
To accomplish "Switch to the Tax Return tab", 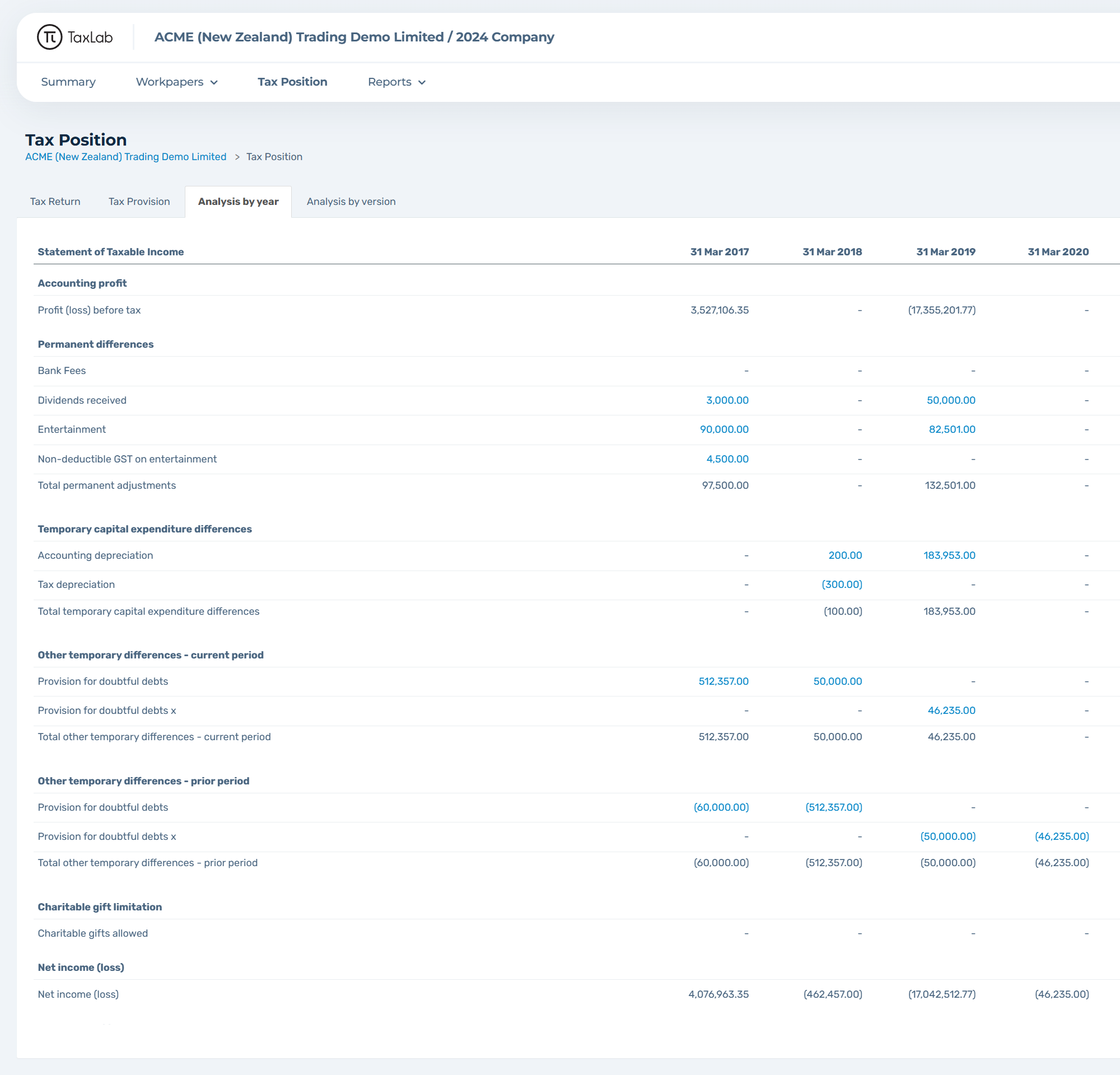I will pos(55,202).
